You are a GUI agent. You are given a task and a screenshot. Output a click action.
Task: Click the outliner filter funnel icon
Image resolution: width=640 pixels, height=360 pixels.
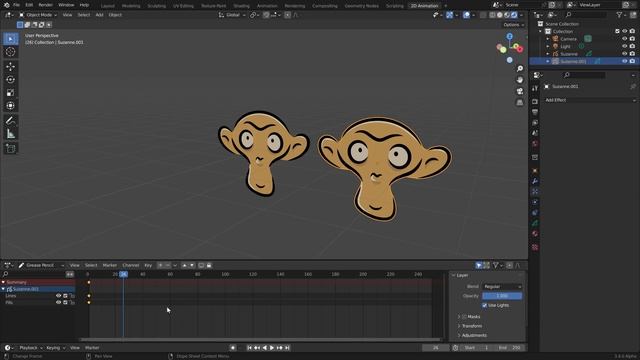click(x=620, y=15)
